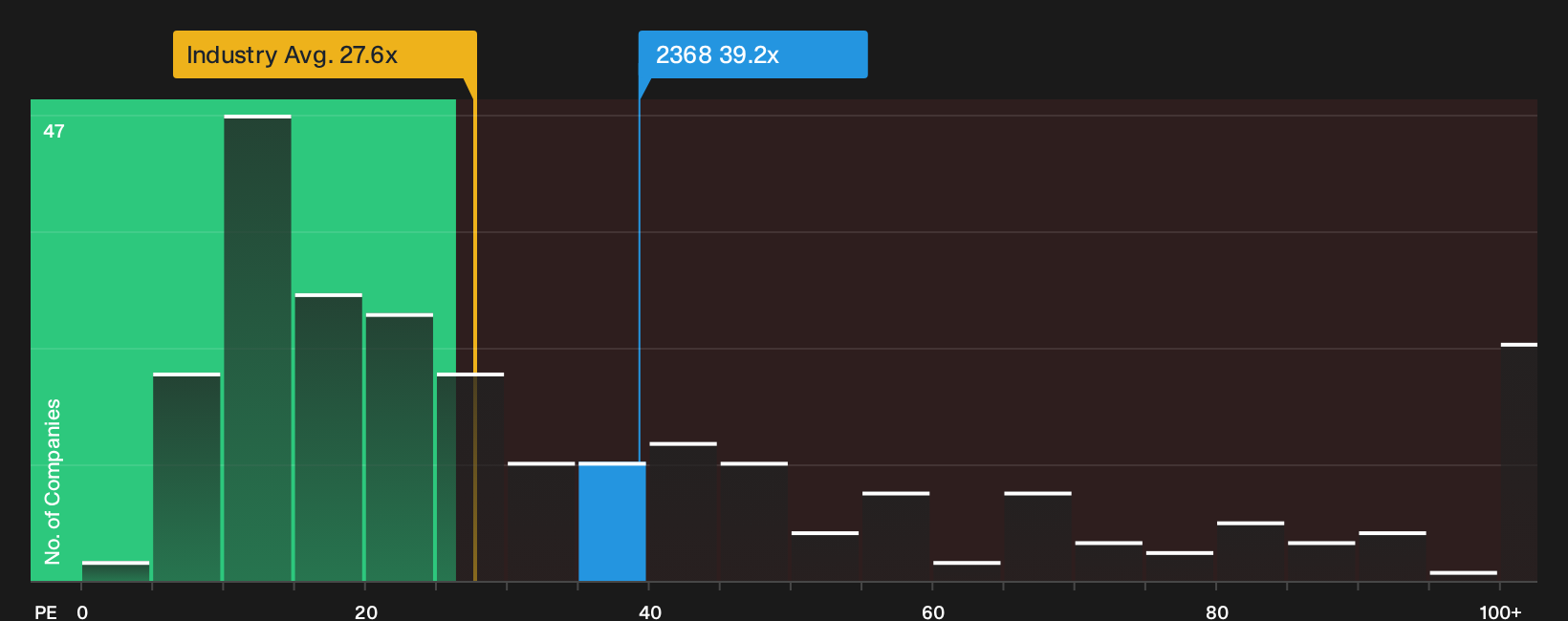Click the '60' x-axis tick label
The image size is (1568, 621).
(933, 612)
